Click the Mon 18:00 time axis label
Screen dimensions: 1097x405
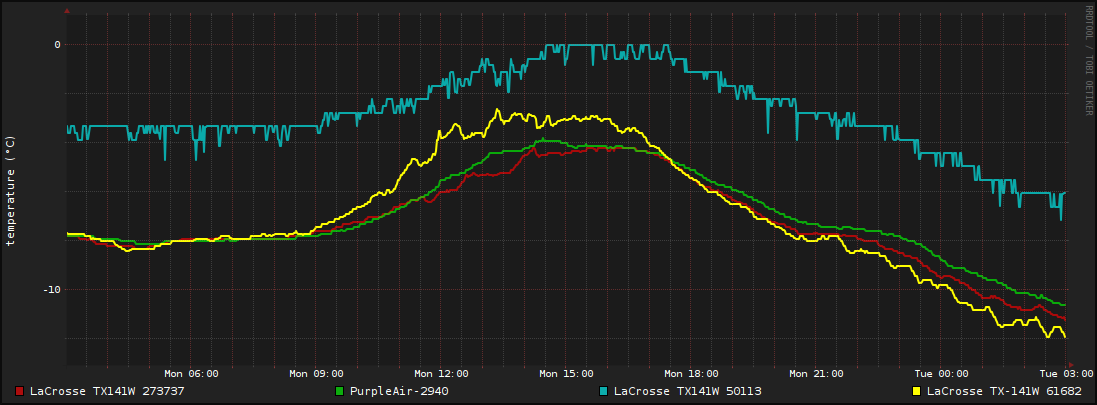click(x=691, y=374)
